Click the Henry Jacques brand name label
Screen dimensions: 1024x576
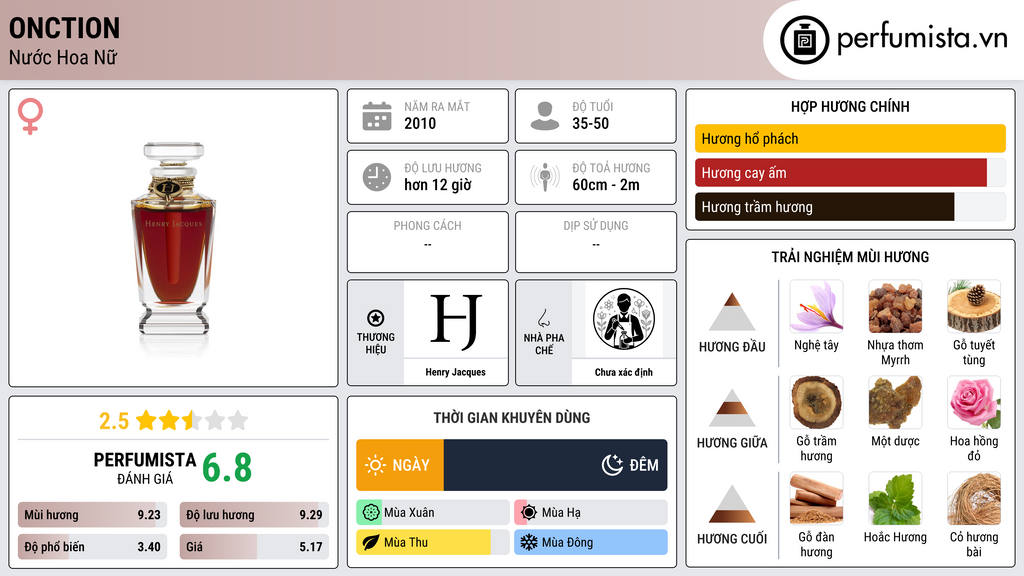point(455,372)
